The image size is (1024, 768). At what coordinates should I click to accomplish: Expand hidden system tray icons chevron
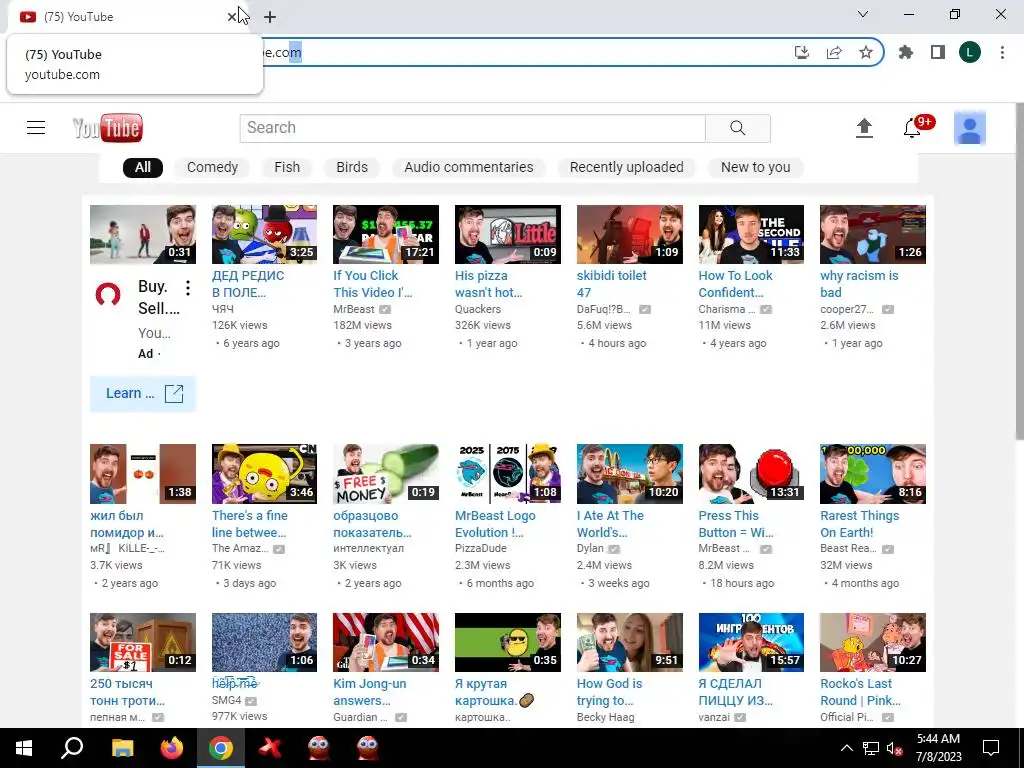point(846,748)
